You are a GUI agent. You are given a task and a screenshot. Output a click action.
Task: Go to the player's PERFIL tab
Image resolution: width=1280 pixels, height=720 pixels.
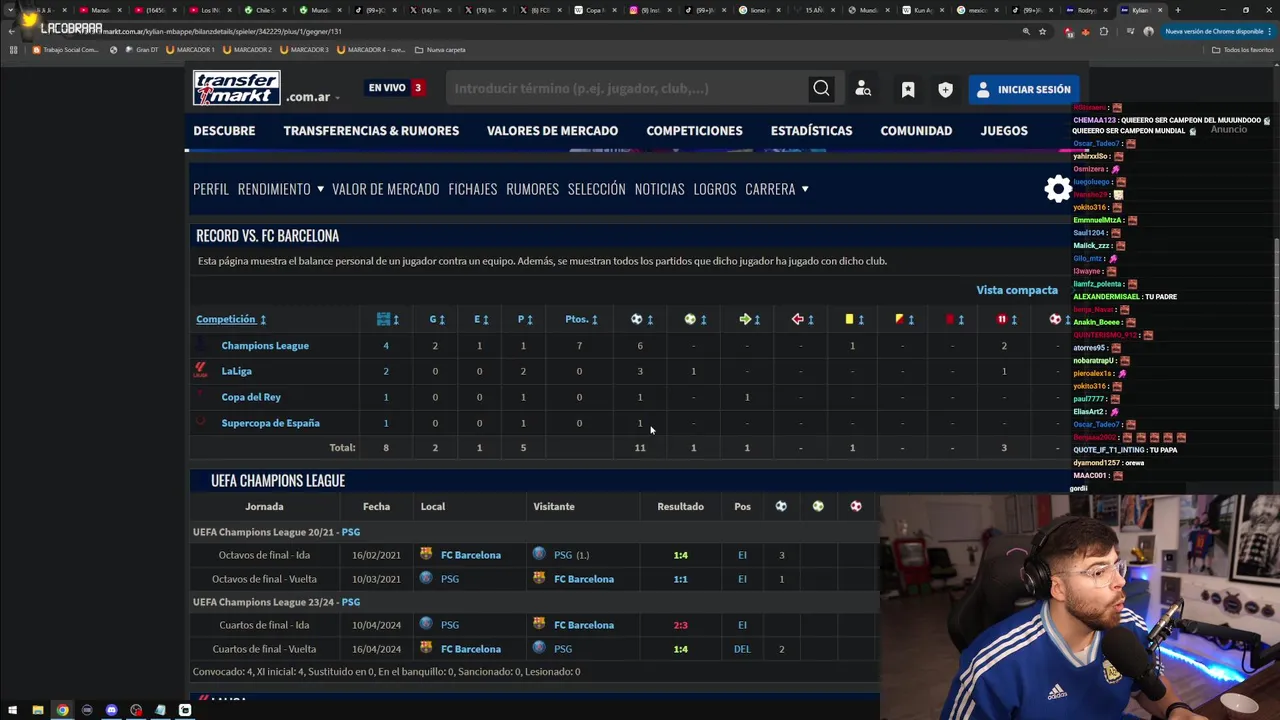[x=211, y=189]
